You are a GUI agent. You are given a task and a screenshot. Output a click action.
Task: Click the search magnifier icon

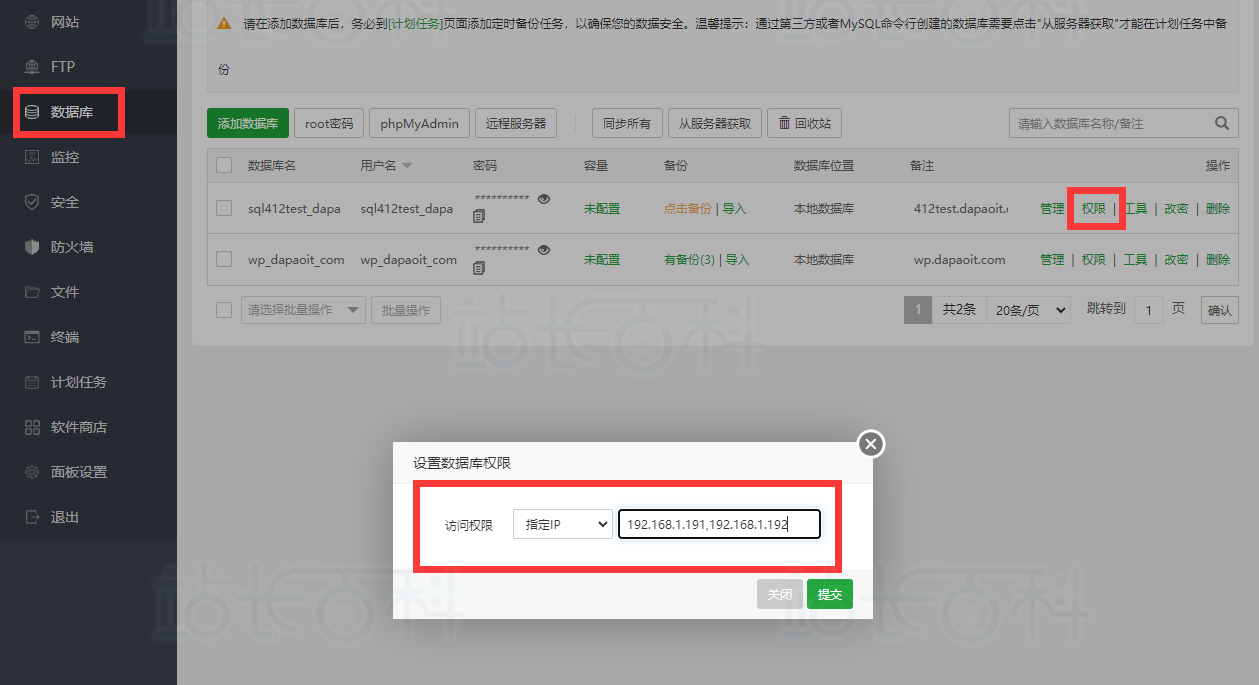1221,123
